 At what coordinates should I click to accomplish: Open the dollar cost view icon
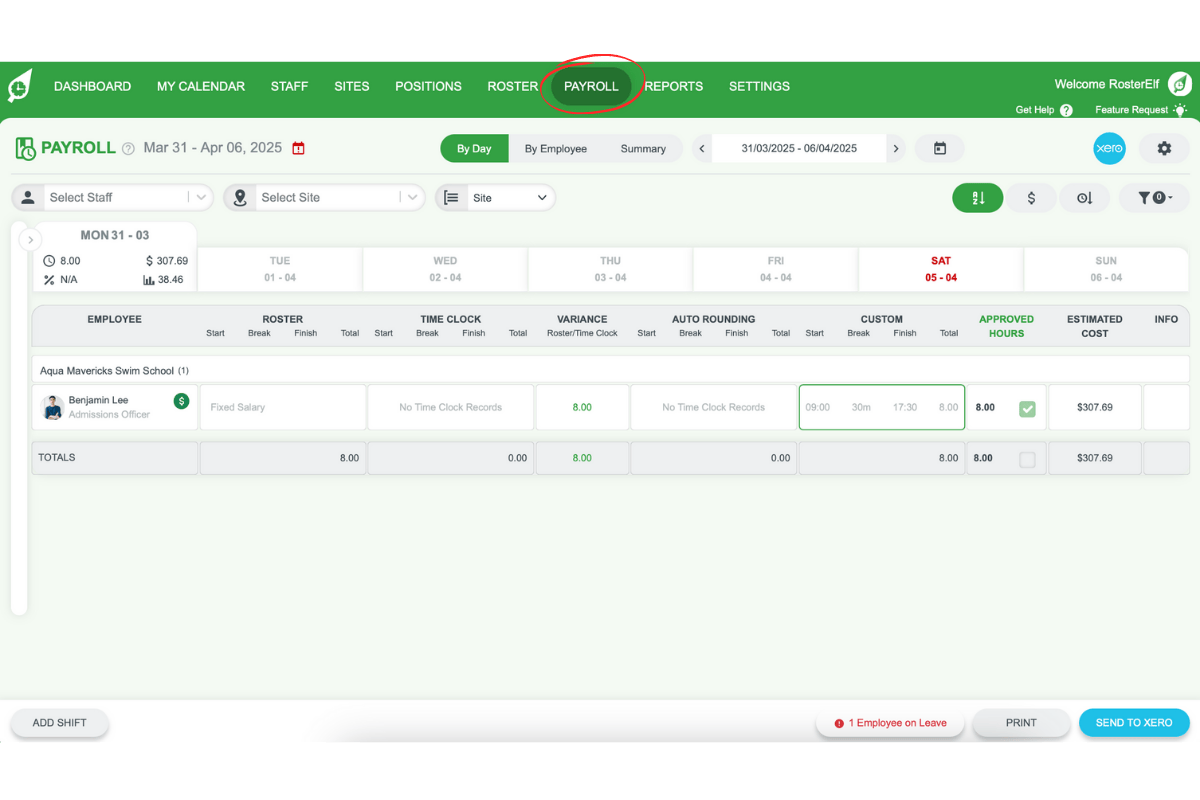[1031, 197]
